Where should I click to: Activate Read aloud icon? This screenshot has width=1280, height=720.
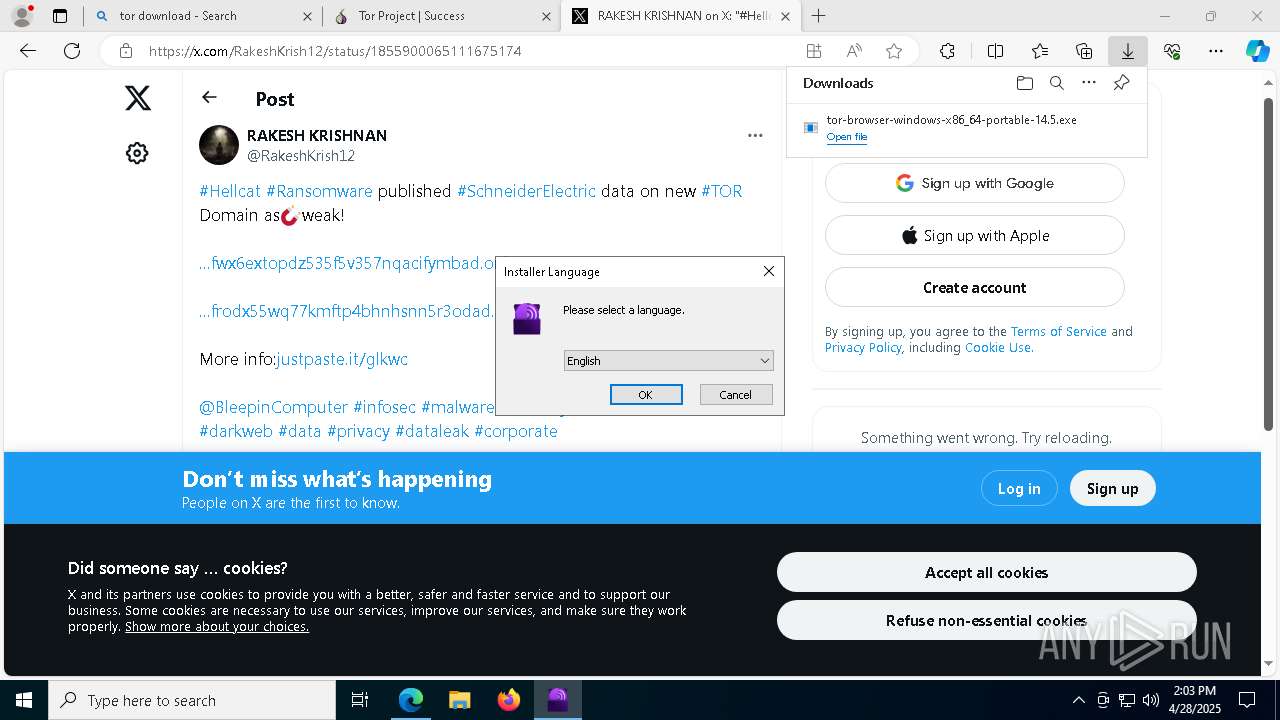click(854, 51)
